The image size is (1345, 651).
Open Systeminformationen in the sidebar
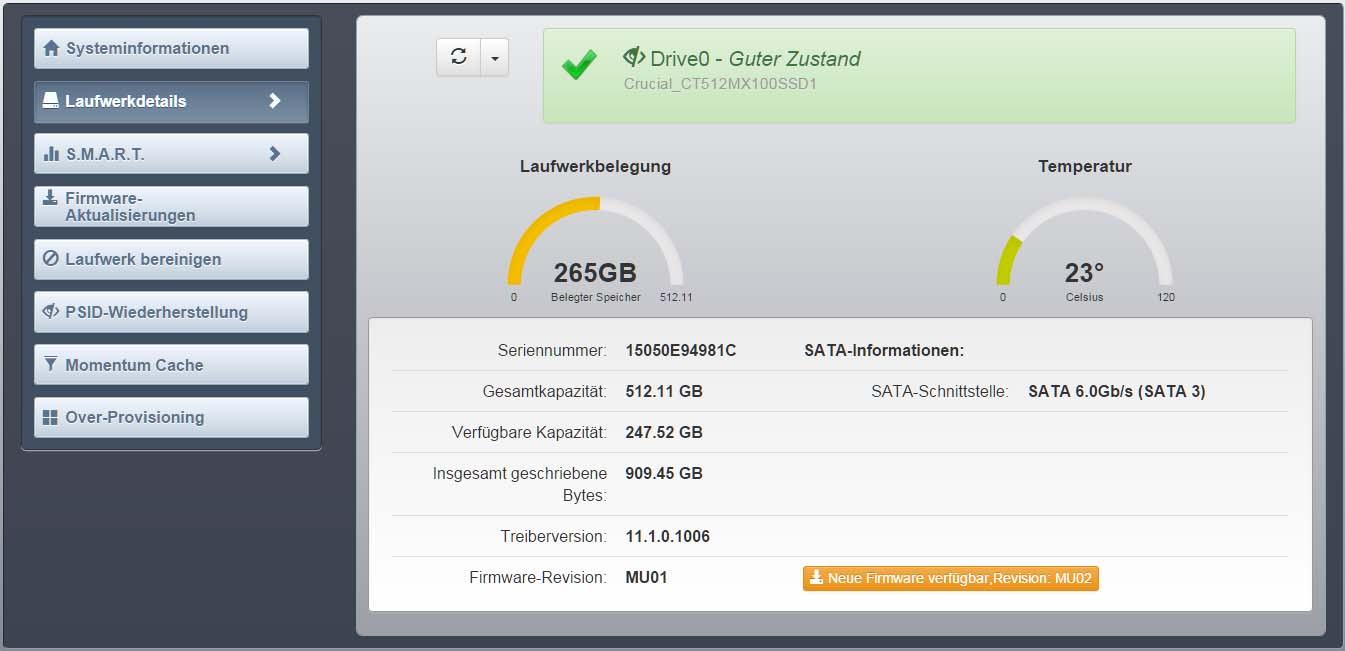pos(171,48)
